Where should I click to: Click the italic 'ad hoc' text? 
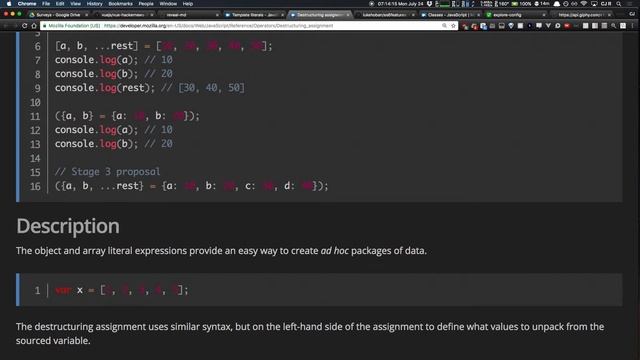[334, 251]
